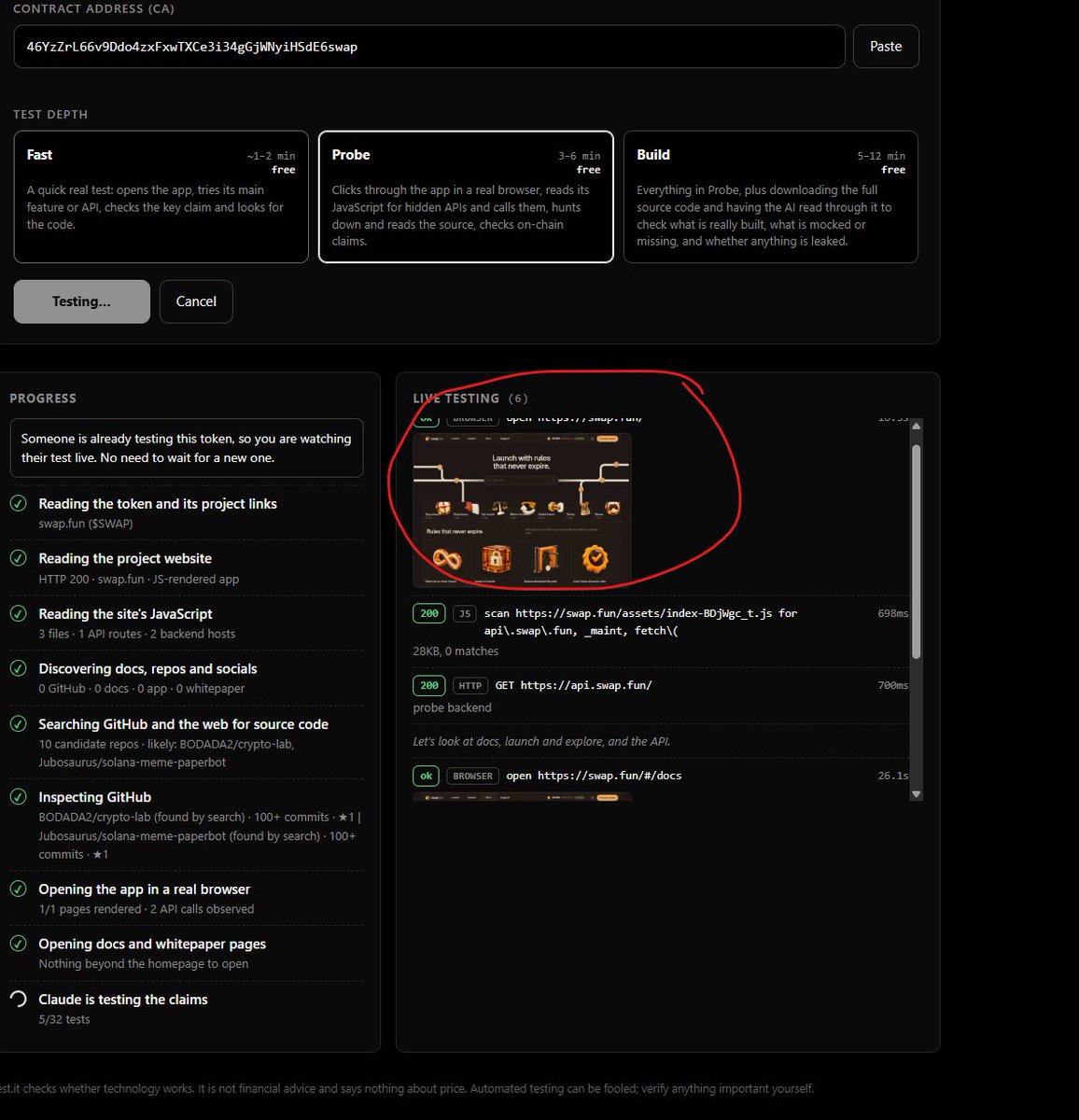Click the live testing scrollbar thumb
Viewport: 1079px width, 1120px height.
[x=917, y=552]
